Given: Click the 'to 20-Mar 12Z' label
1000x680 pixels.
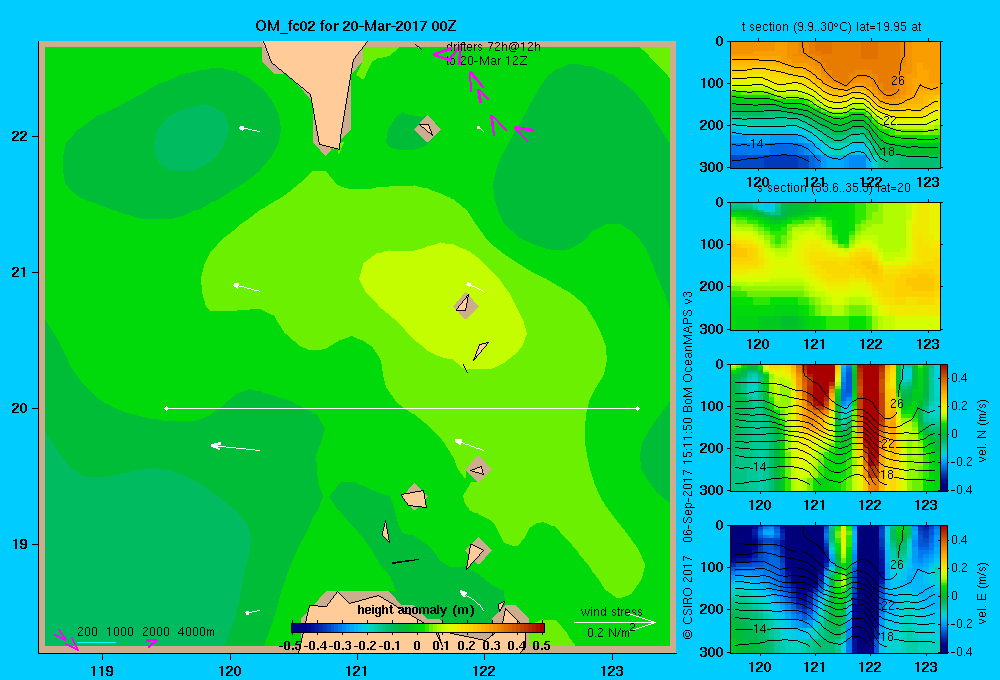Looking at the screenshot, I should [487, 61].
